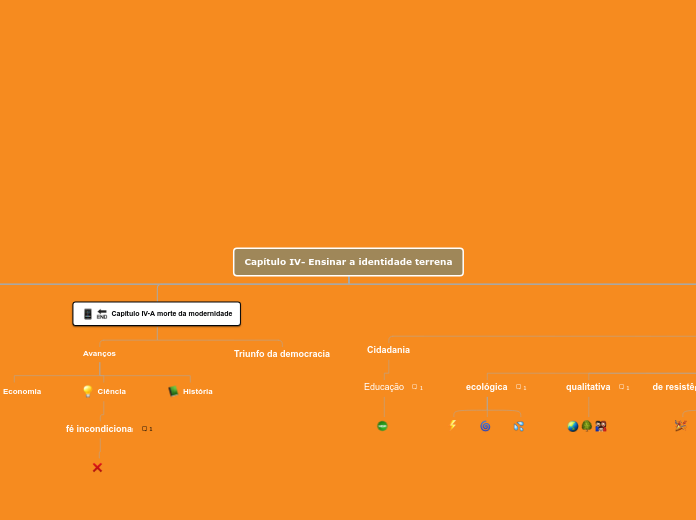Select the qualitativa topic label
Viewport: 696px width, 520px height.
[588, 387]
